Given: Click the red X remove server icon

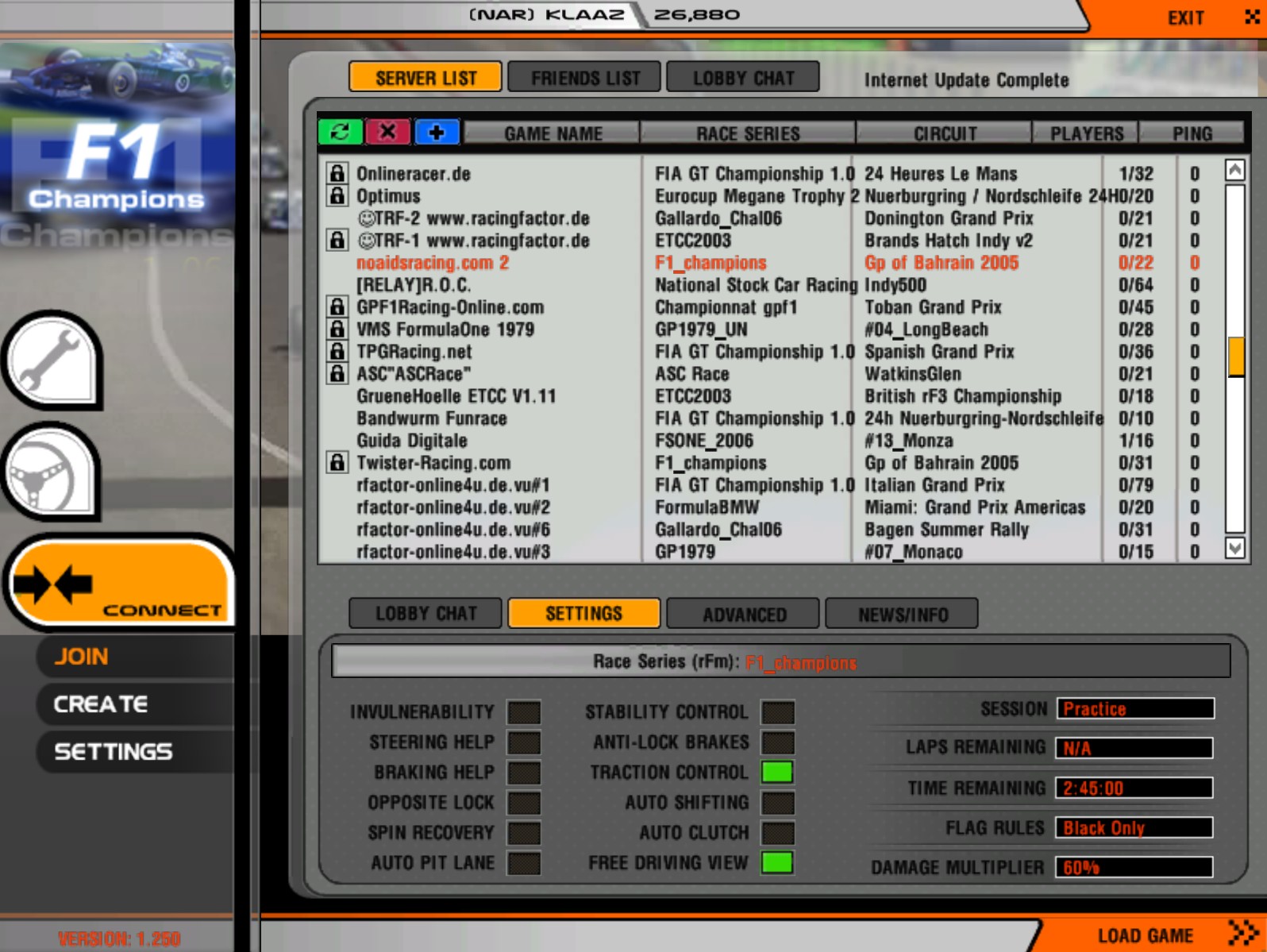Looking at the screenshot, I should click(x=387, y=132).
